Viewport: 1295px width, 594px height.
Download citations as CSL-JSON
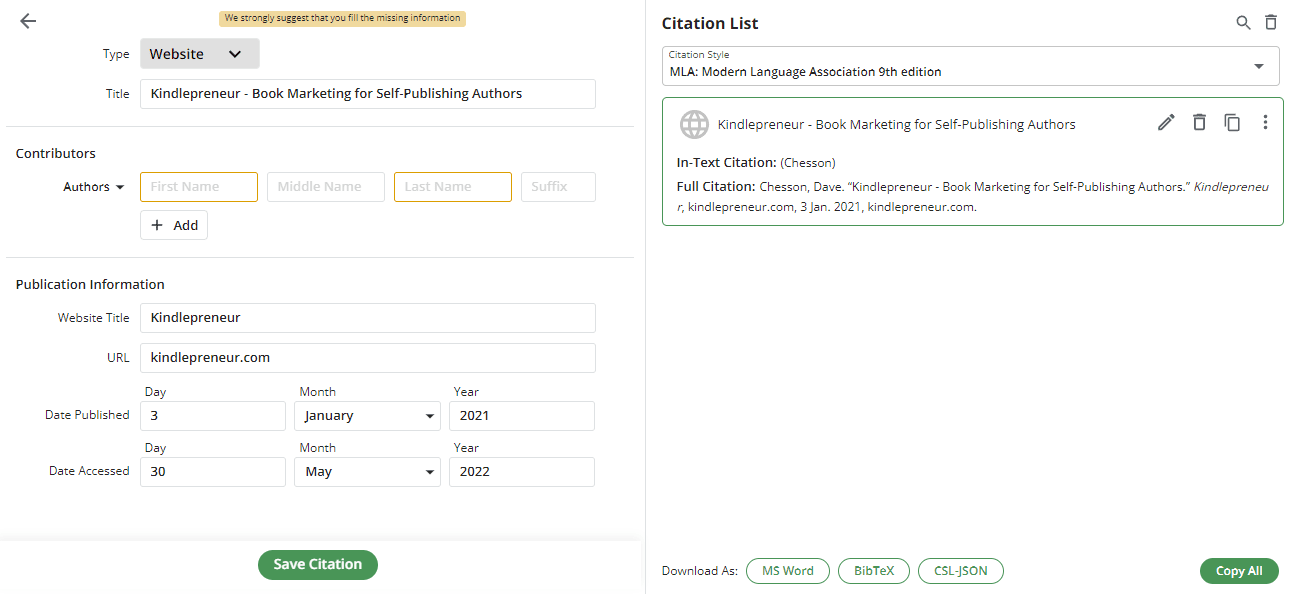961,571
